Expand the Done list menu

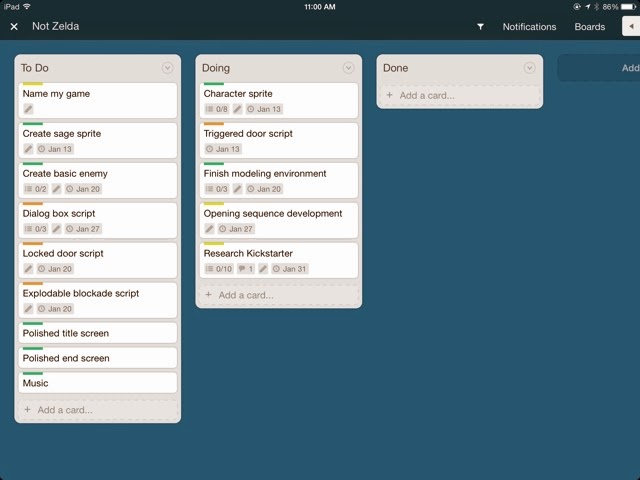pos(529,68)
